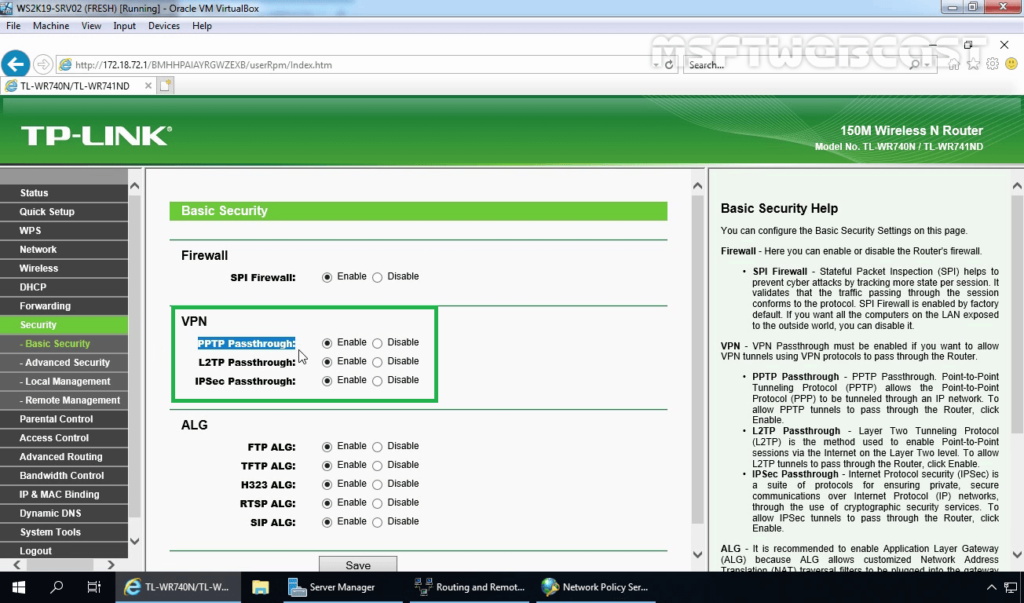The width and height of the screenshot is (1024, 603).
Task: Open the VirtualBox File menu
Action: point(13,26)
